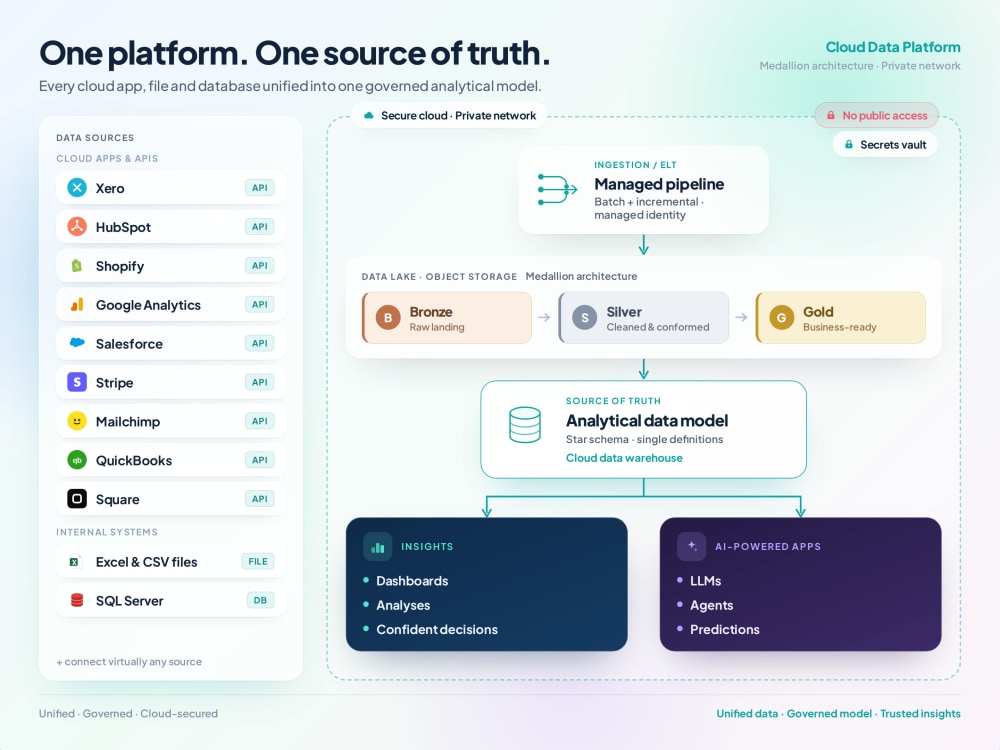The image size is (1000, 750).
Task: Click the HubSpot logo icon
Action: pyautogui.click(x=77, y=226)
